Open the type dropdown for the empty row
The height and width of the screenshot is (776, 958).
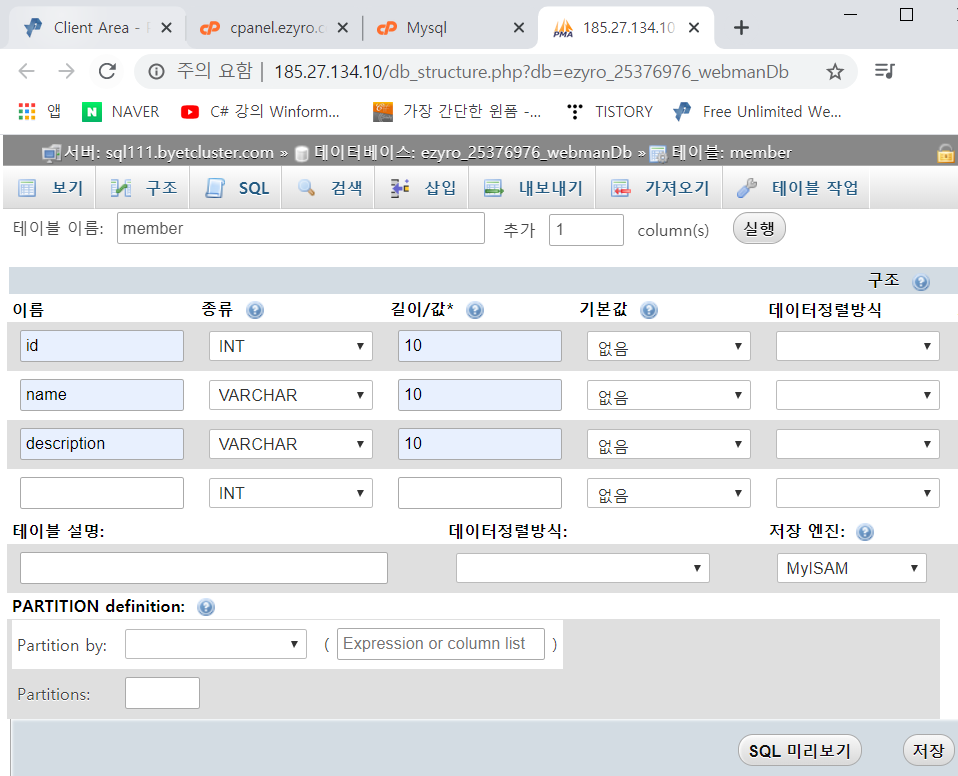[291, 492]
